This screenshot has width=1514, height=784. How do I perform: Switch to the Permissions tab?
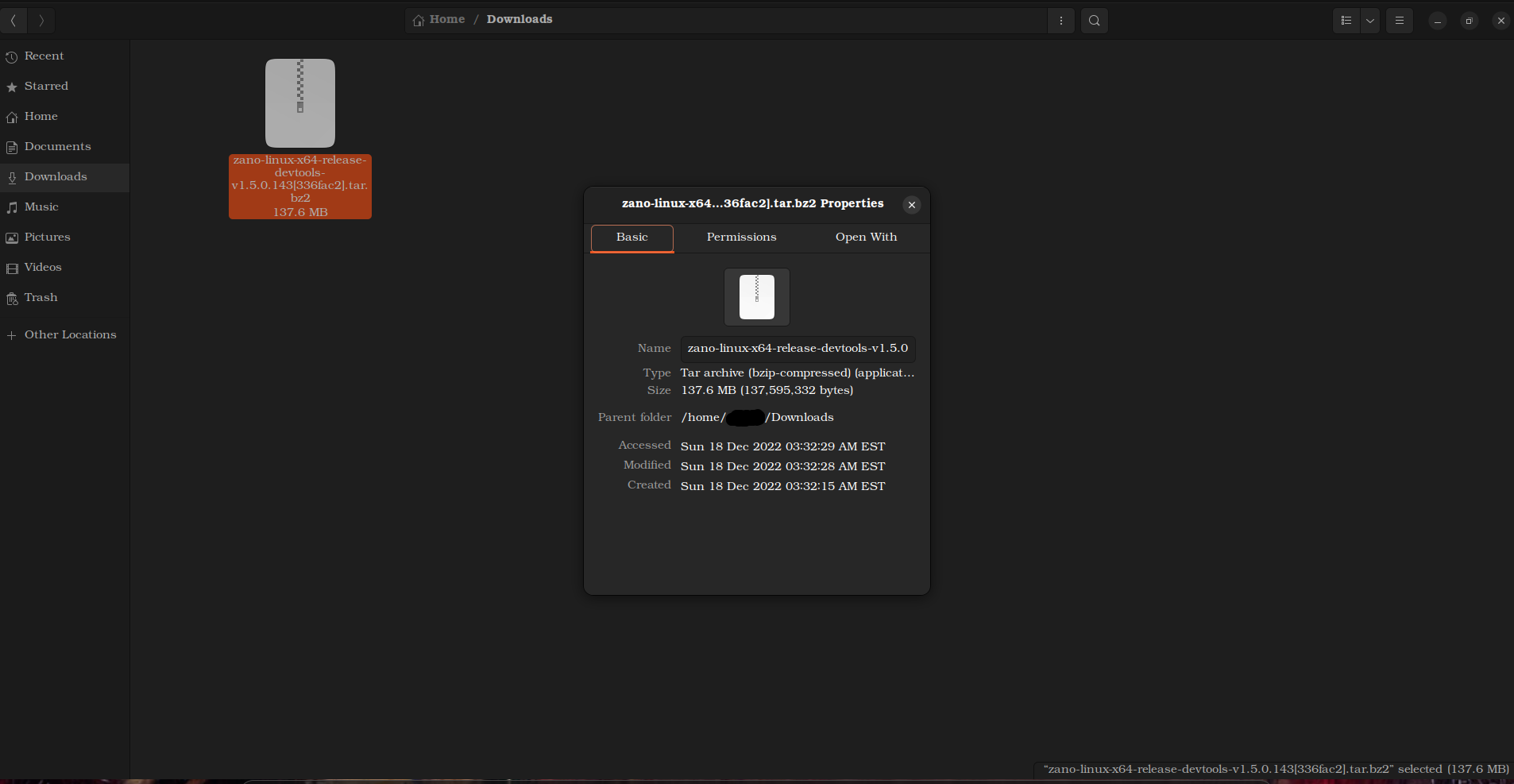click(741, 238)
